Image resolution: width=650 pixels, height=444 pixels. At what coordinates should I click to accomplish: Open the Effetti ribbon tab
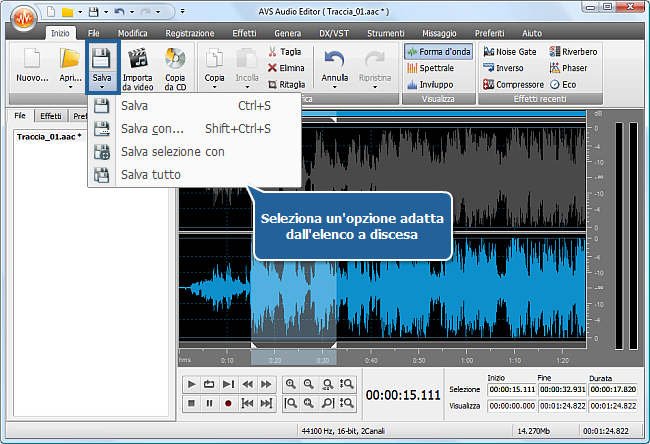[244, 33]
